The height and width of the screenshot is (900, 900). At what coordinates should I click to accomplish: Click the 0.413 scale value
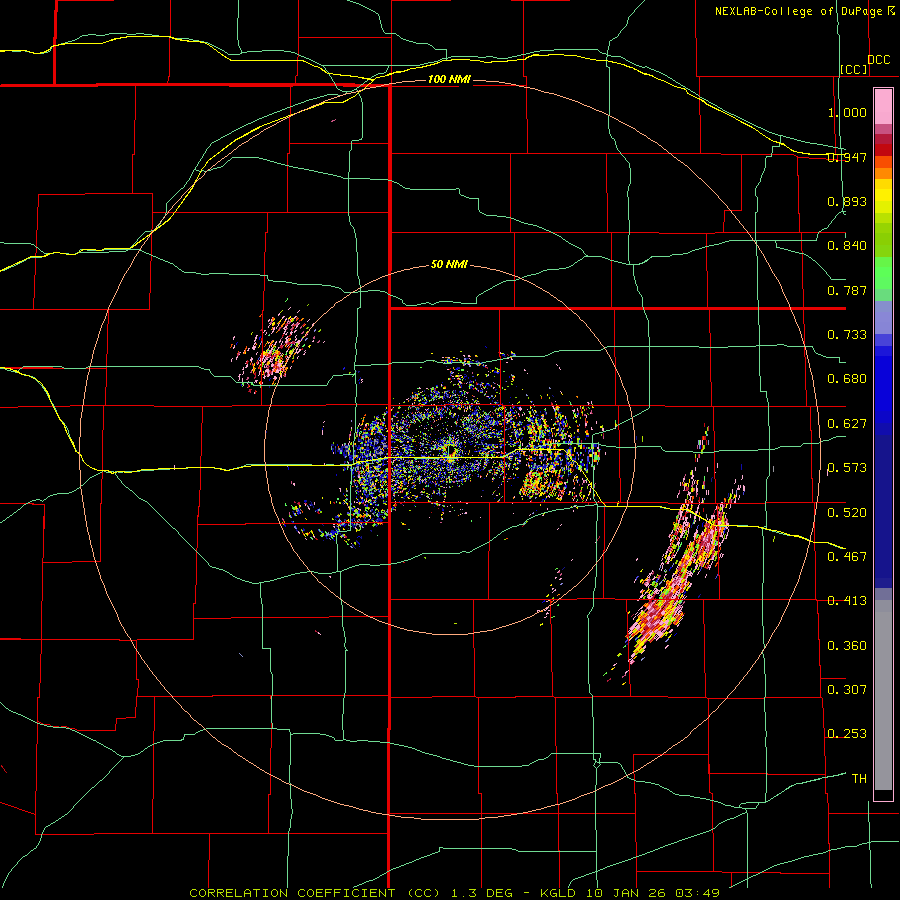pyautogui.click(x=847, y=601)
